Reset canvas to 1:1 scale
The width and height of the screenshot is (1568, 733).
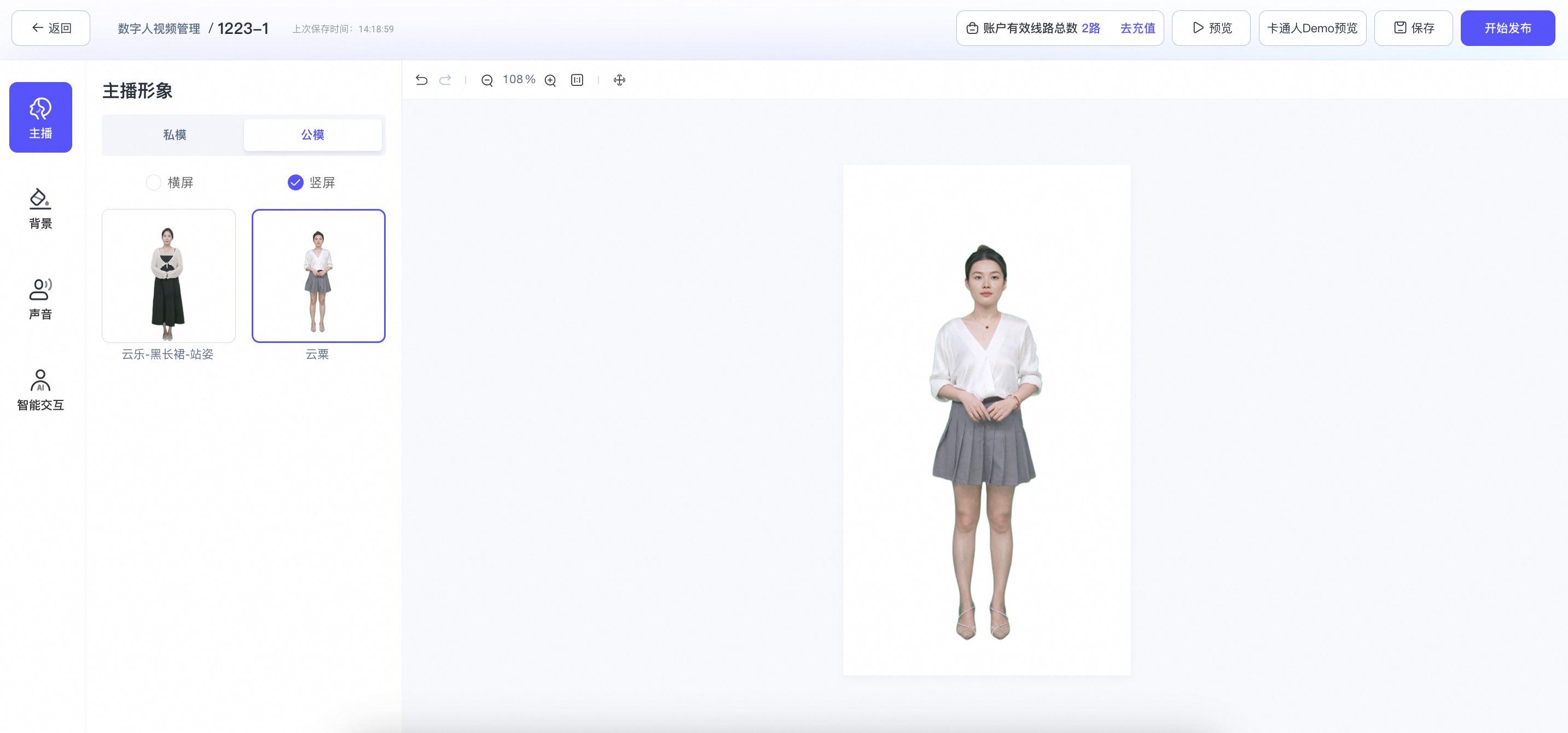pos(577,80)
